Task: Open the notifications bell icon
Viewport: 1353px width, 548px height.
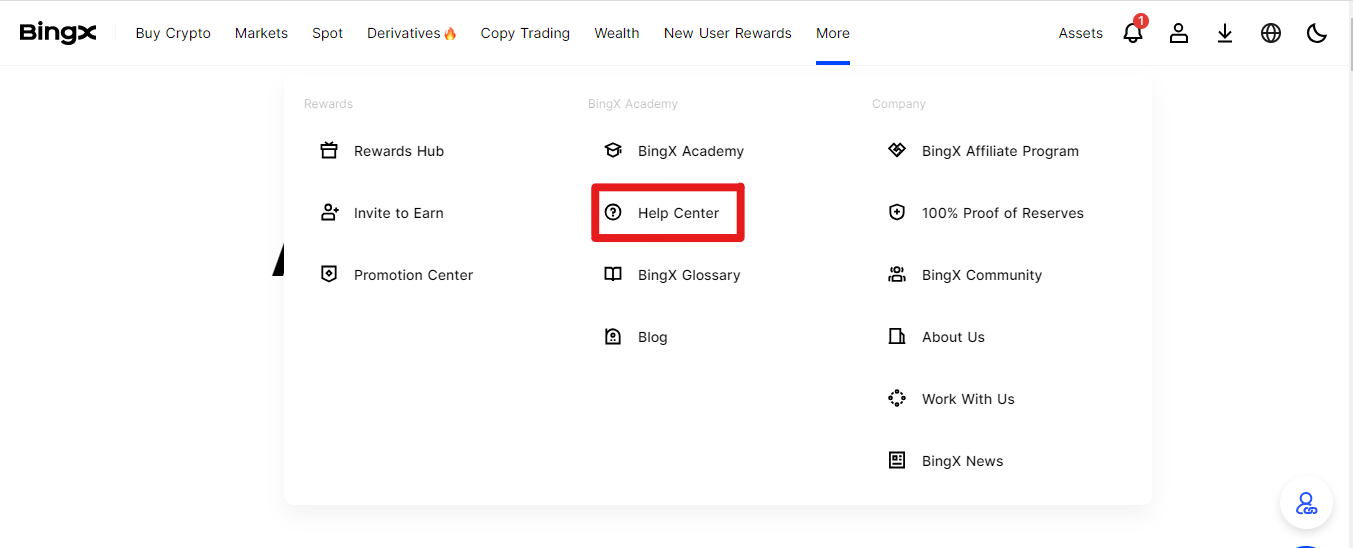Action: point(1133,33)
